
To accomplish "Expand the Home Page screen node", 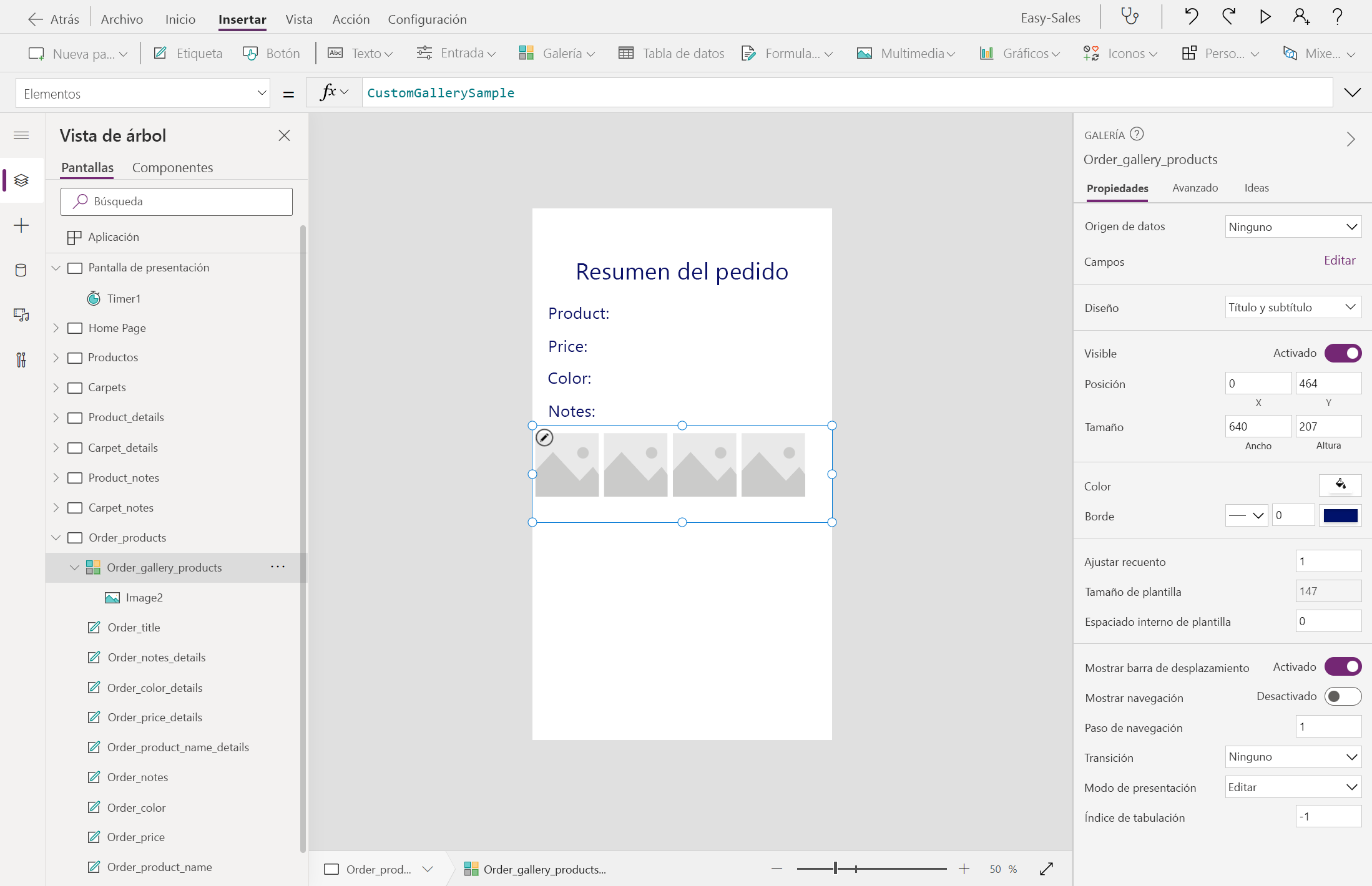I will [56, 328].
